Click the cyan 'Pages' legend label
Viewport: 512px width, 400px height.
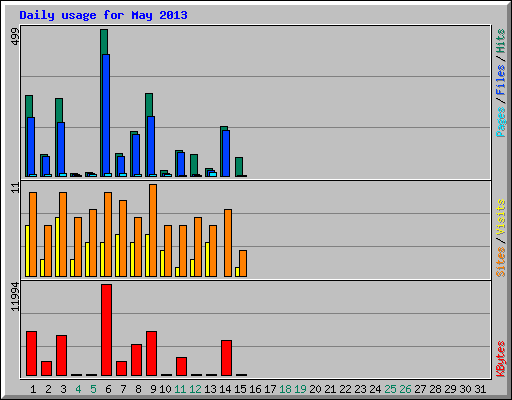(x=501, y=122)
